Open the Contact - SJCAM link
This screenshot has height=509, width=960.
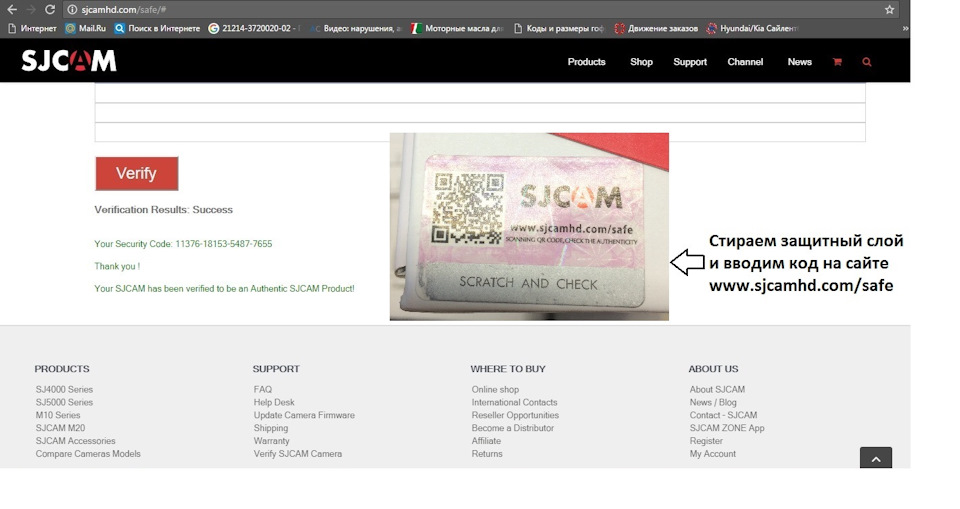tap(723, 415)
